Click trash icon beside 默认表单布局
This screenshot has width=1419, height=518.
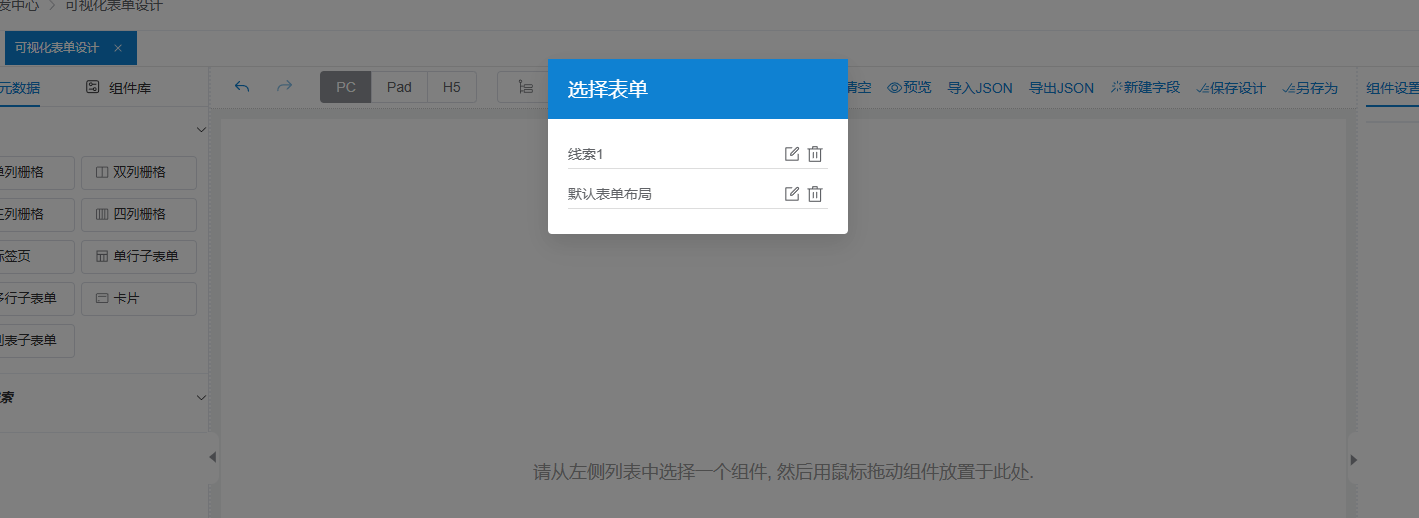[815, 194]
